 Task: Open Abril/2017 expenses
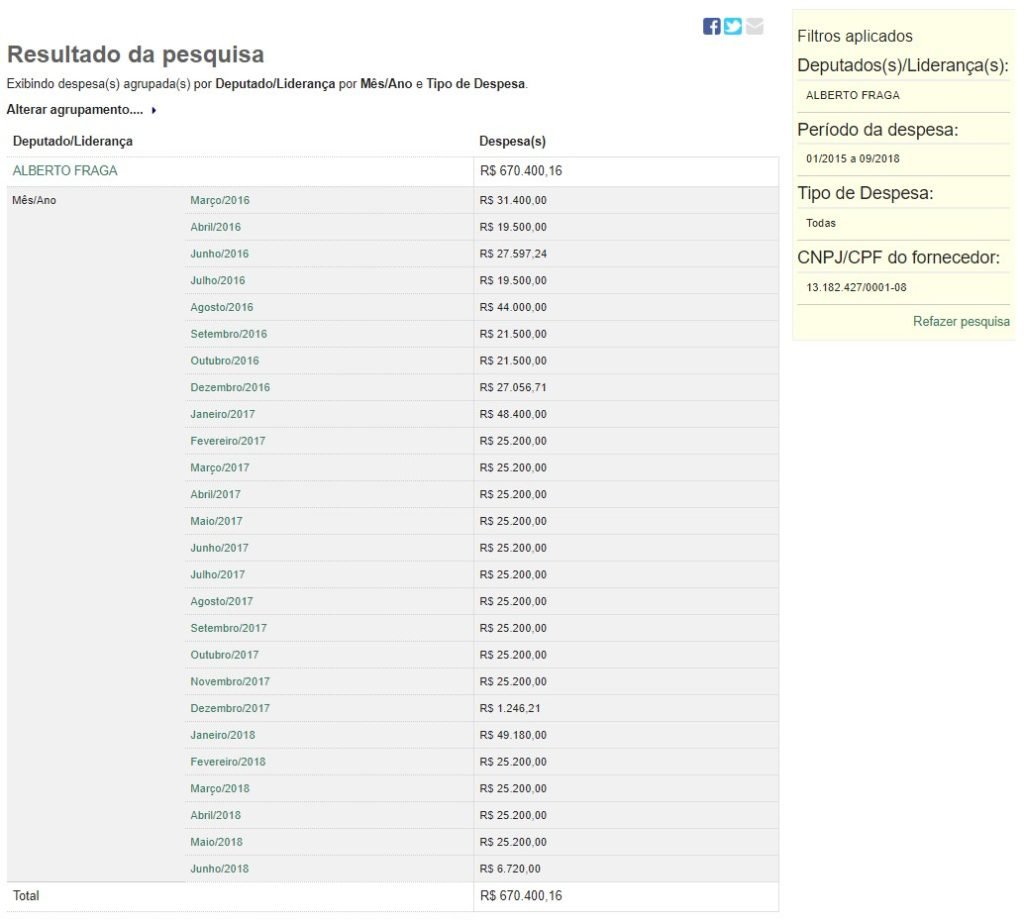pyautogui.click(x=216, y=494)
